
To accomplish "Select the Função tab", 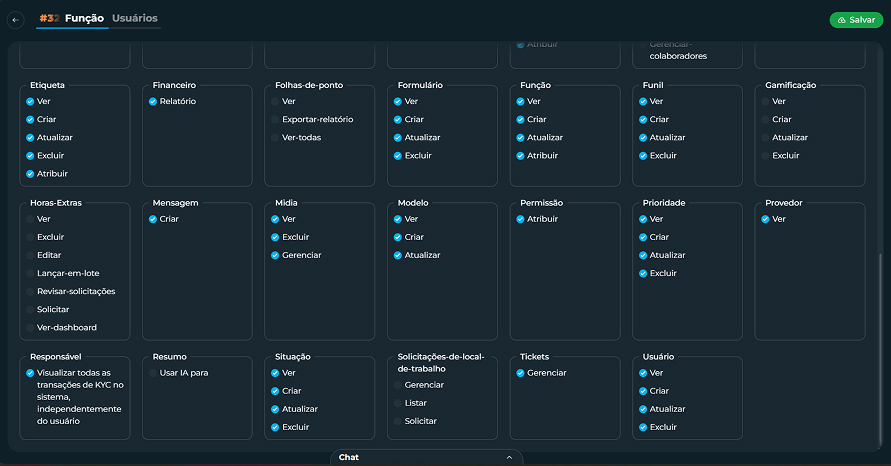I will (84, 18).
